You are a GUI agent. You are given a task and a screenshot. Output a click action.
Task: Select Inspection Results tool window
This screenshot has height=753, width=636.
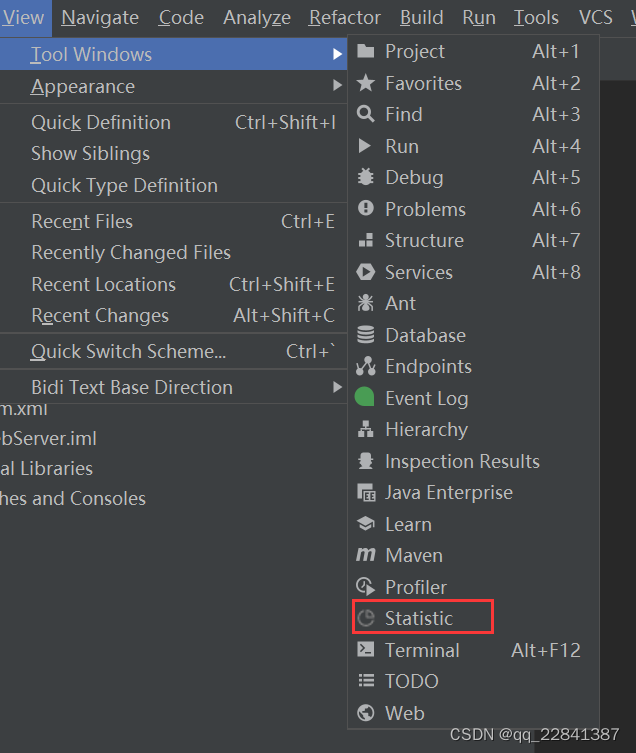click(473, 461)
